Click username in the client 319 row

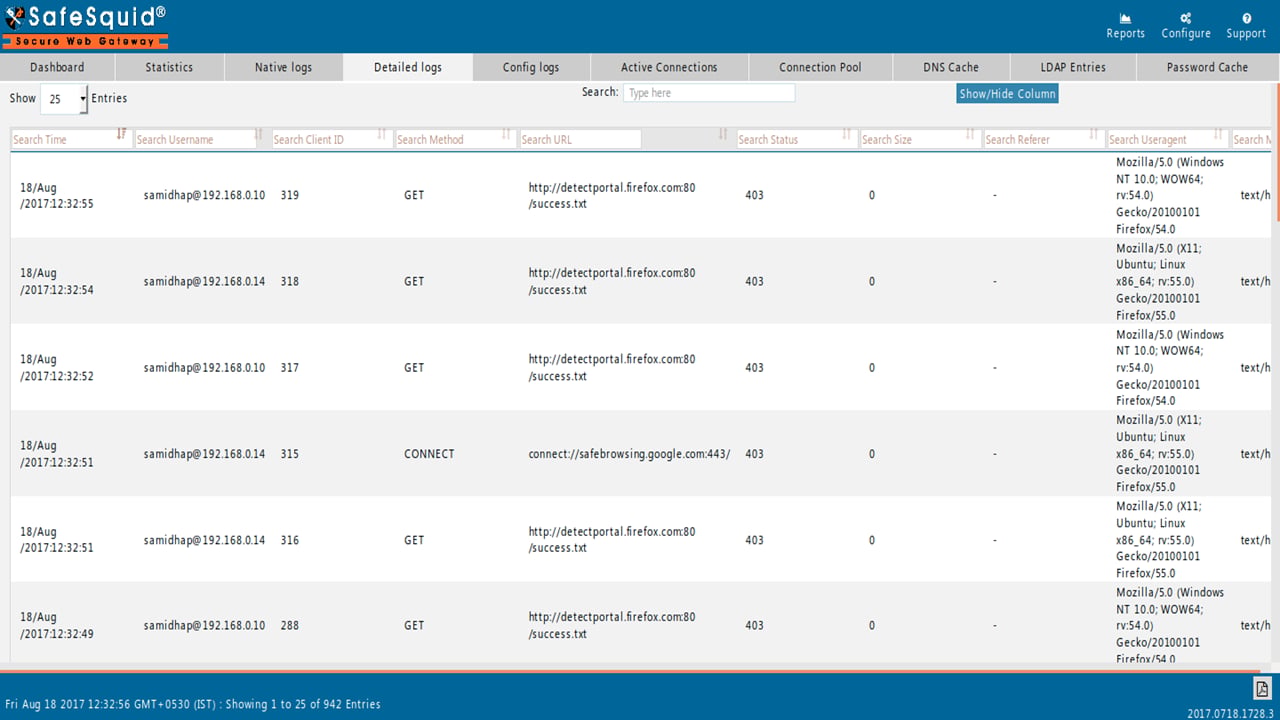tap(204, 195)
